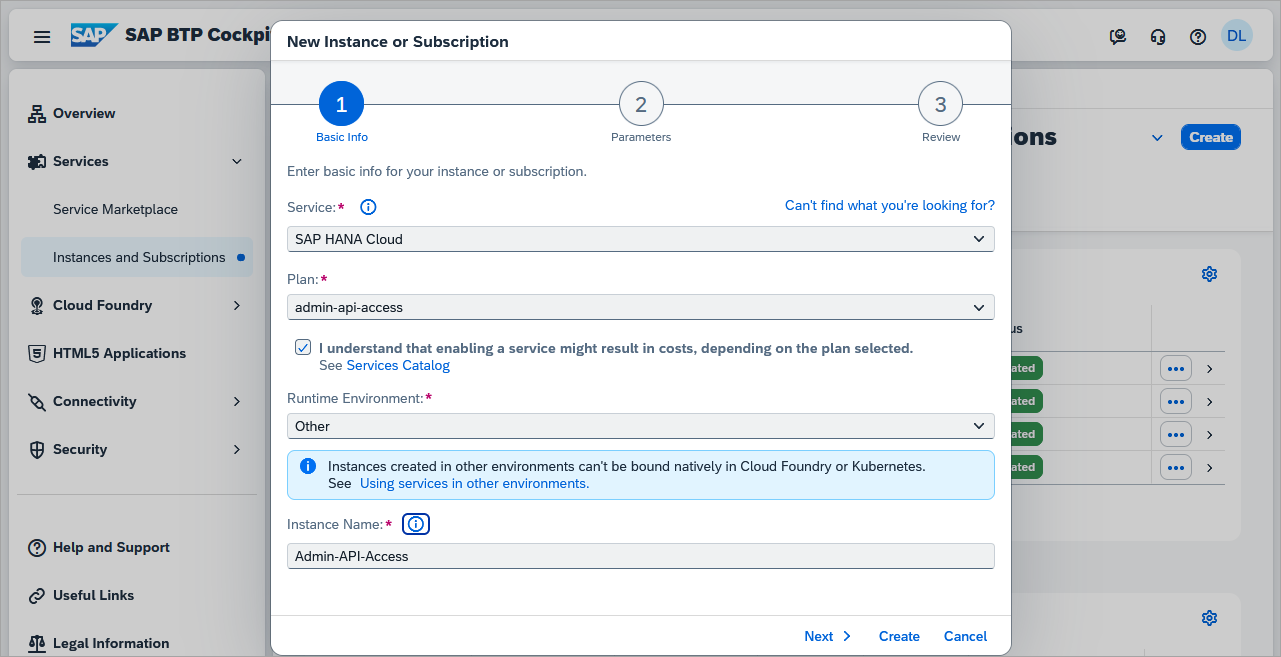Toggle the cost acknowledgement checkbox

pyautogui.click(x=302, y=347)
